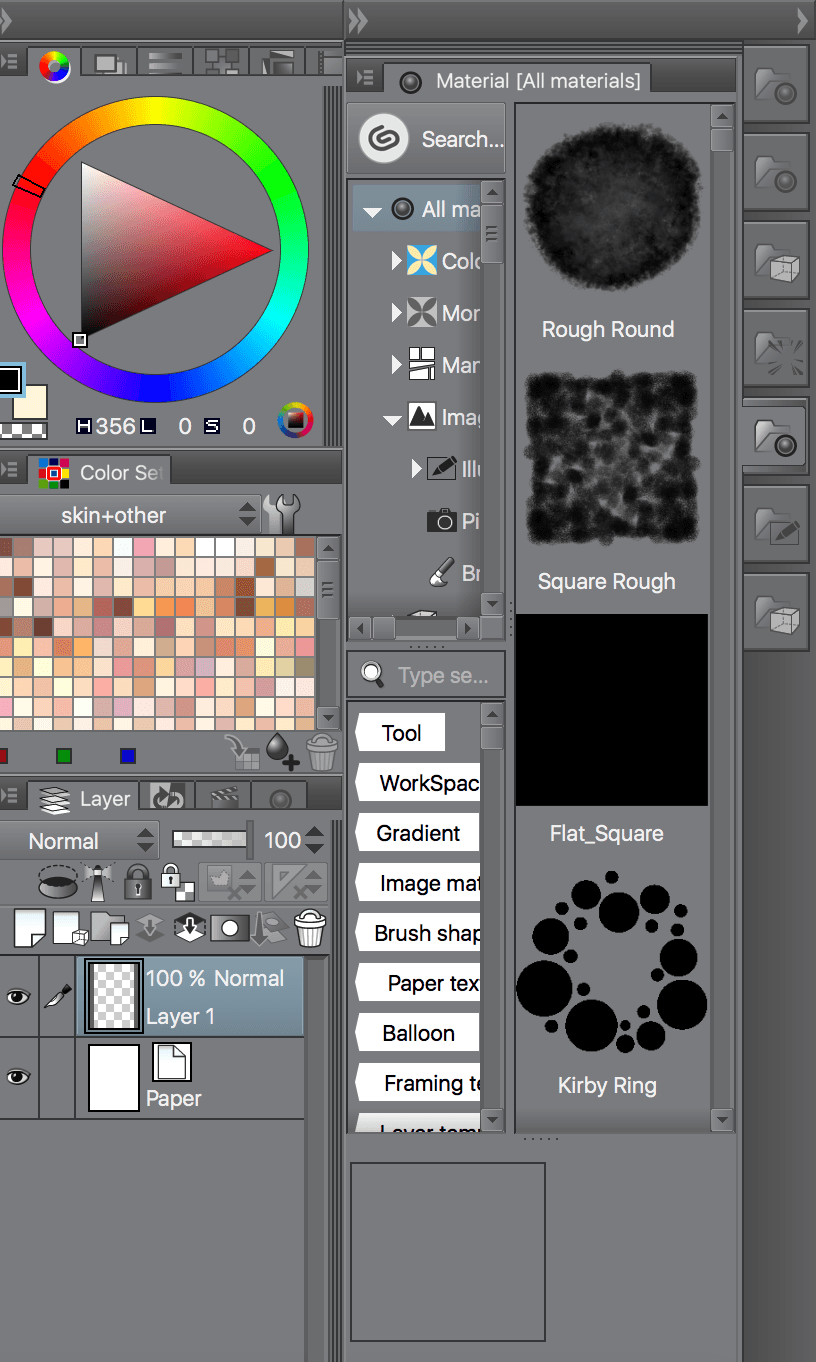Toggle visibility of the Paper layer
This screenshot has width=816, height=1362.
[17, 1077]
